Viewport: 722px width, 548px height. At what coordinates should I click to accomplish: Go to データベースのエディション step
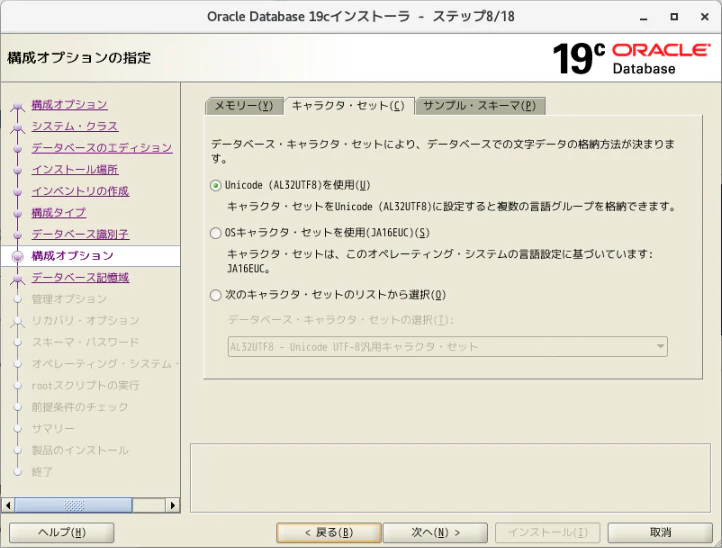coord(102,148)
